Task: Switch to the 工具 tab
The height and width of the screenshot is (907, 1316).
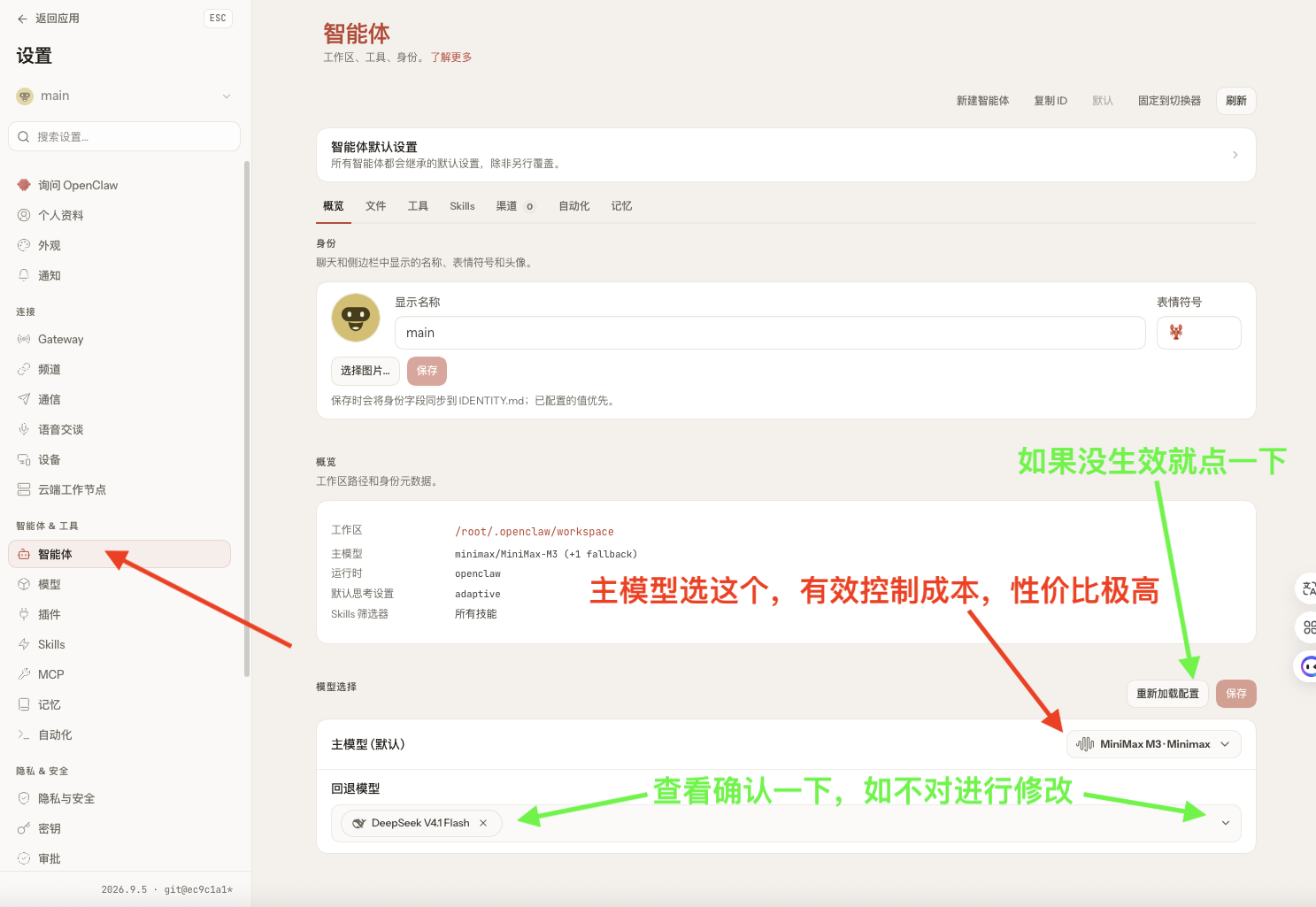Action: [x=418, y=206]
